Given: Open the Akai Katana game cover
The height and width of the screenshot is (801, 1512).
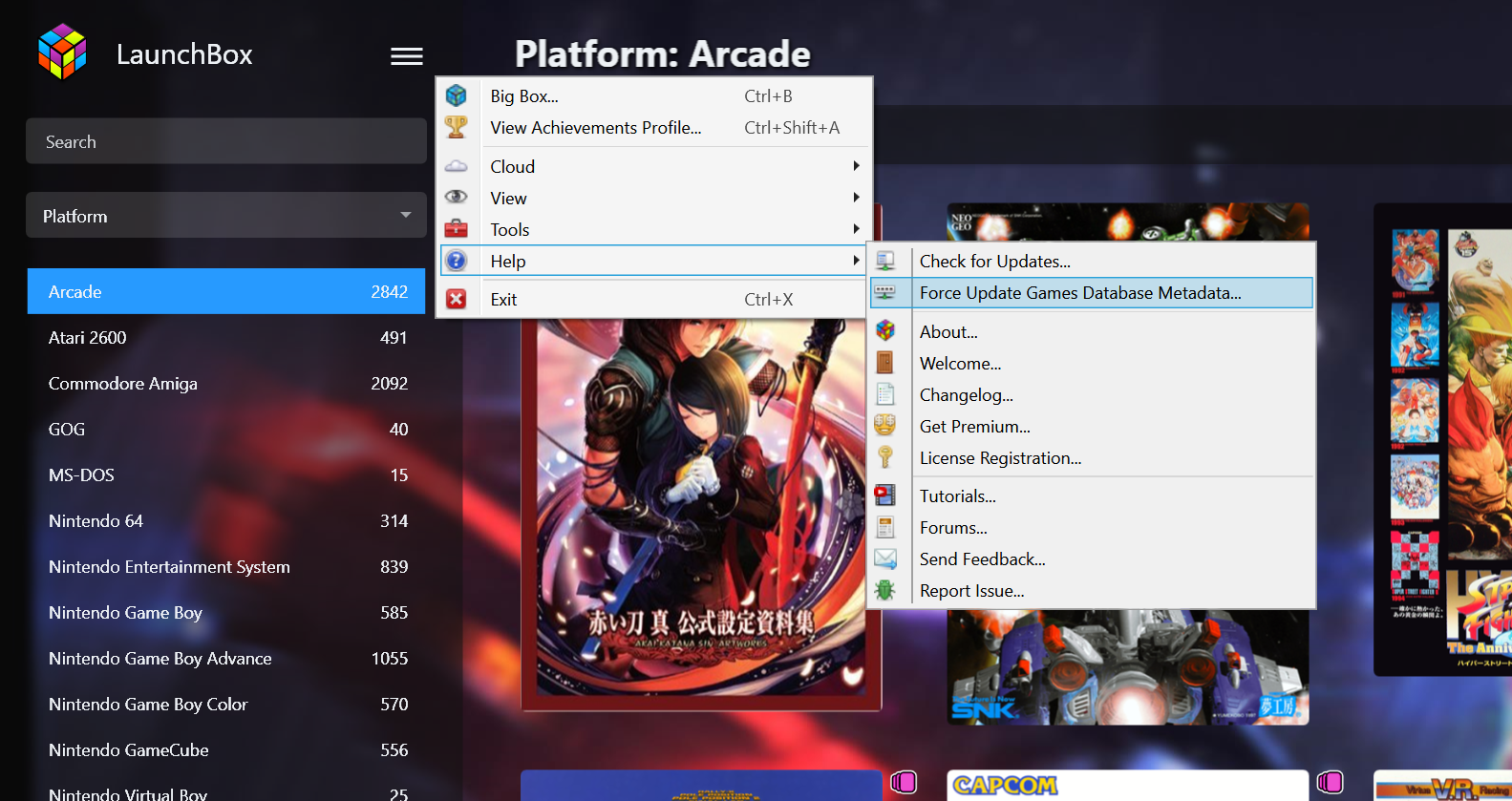Looking at the screenshot, I should [x=700, y=516].
